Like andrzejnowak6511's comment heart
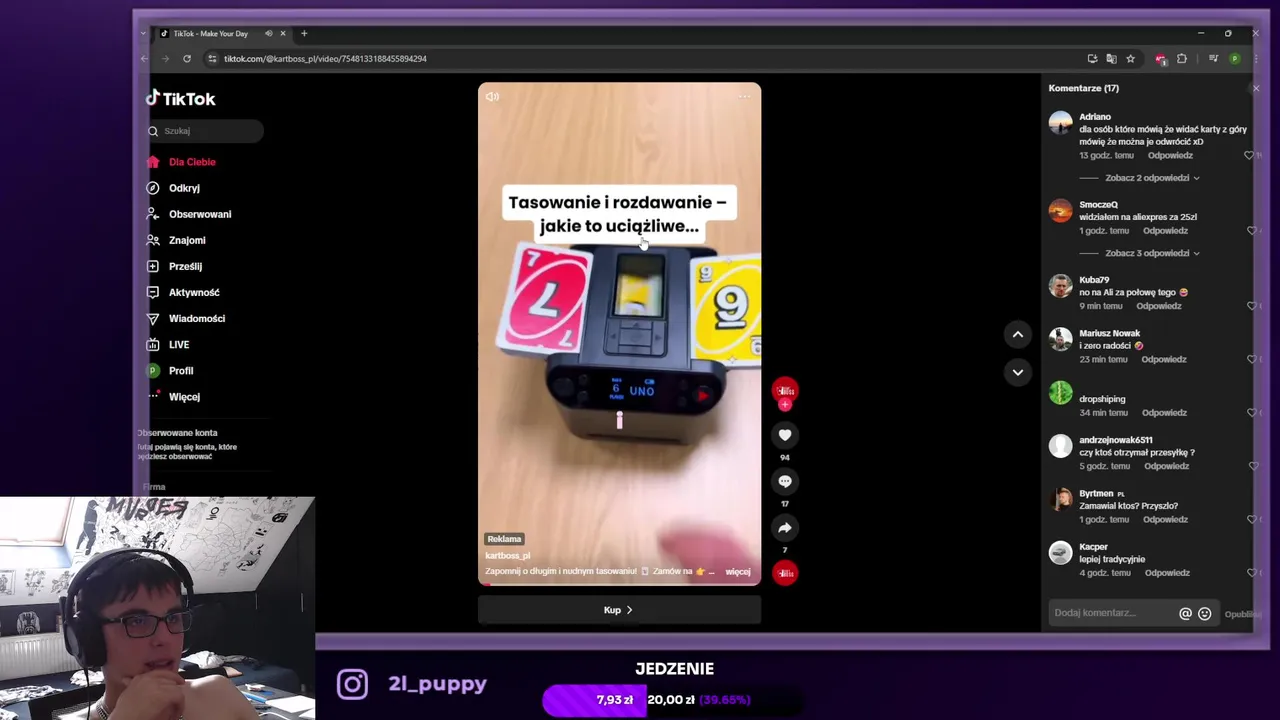 click(1252, 466)
